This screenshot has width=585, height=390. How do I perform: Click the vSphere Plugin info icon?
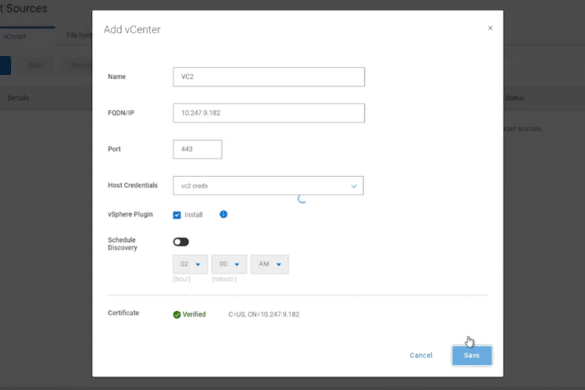(x=223, y=214)
